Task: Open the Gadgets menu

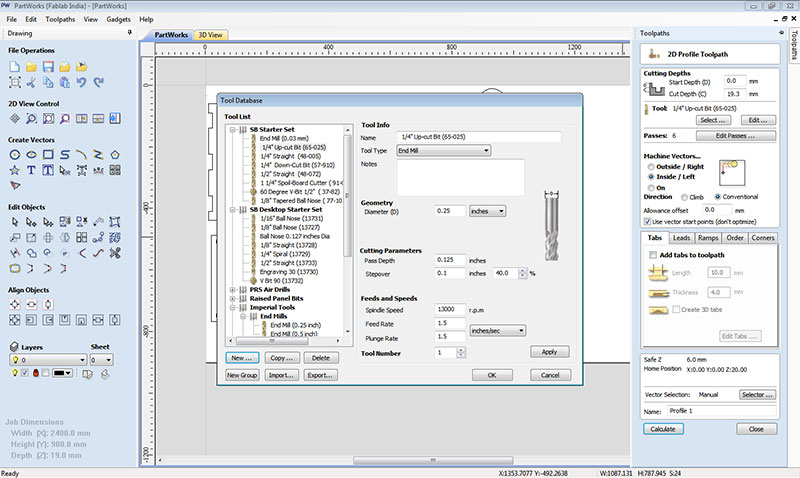Action: (118, 19)
